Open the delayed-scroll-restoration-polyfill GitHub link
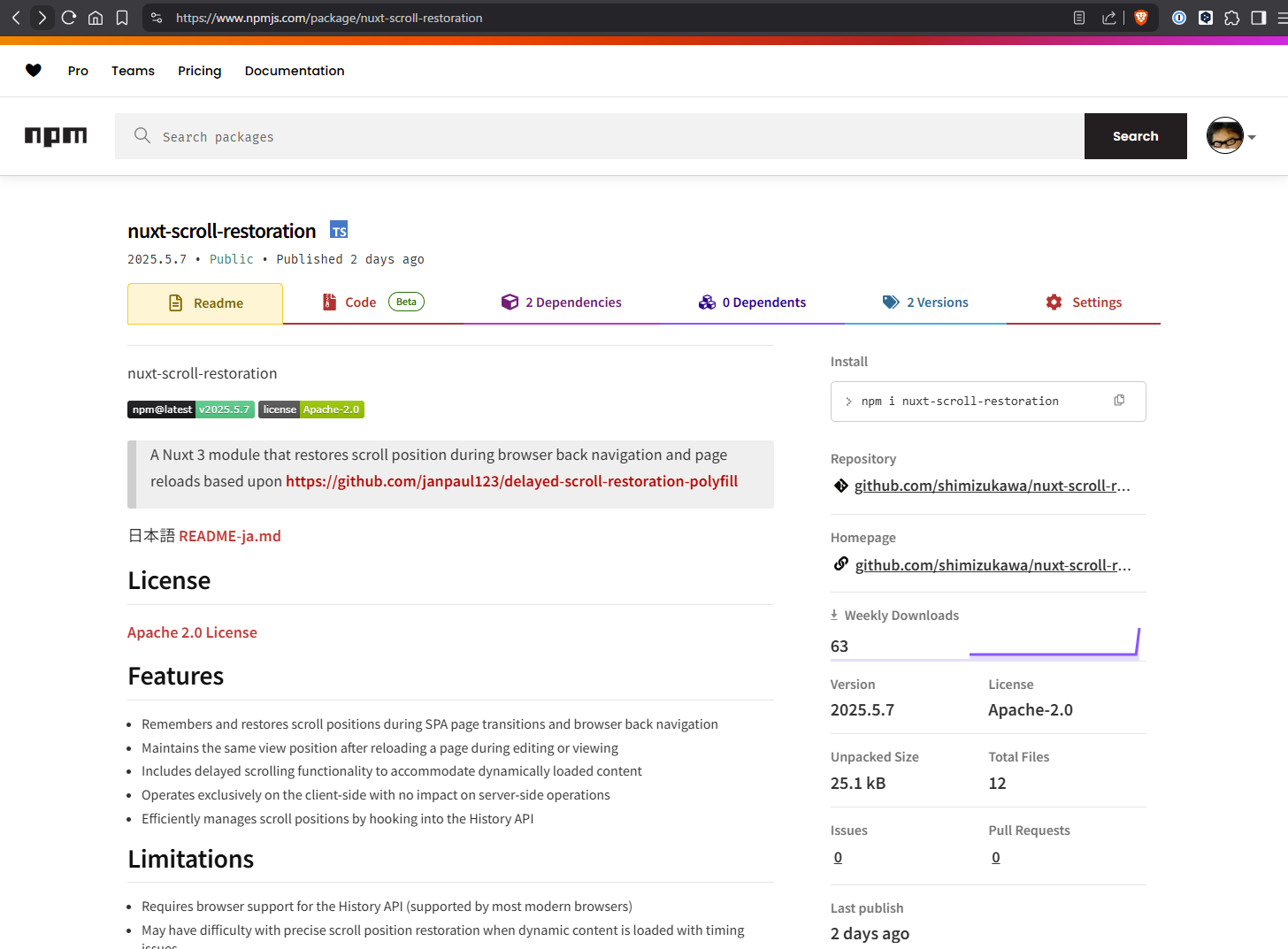The image size is (1288, 949). pyautogui.click(x=511, y=481)
